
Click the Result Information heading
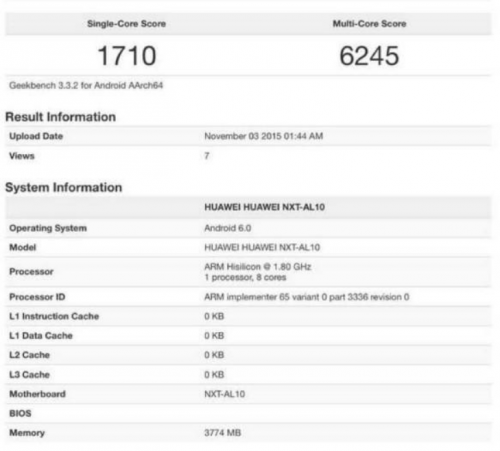point(60,117)
